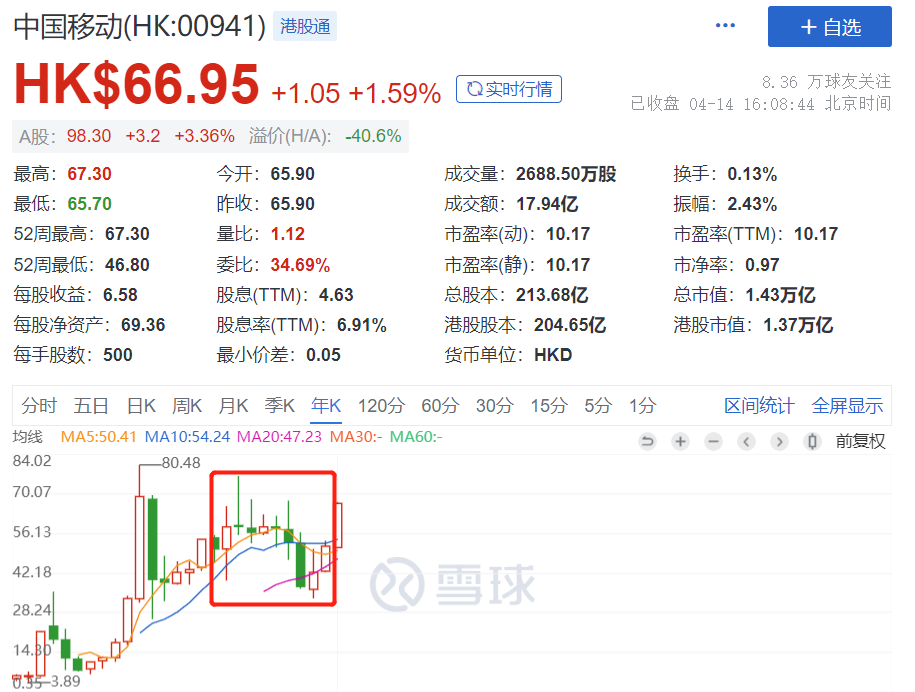Screen dimensions: 915x692
Task: Click the stock title 中国移动(HK:00941)
Action: [x=139, y=27]
